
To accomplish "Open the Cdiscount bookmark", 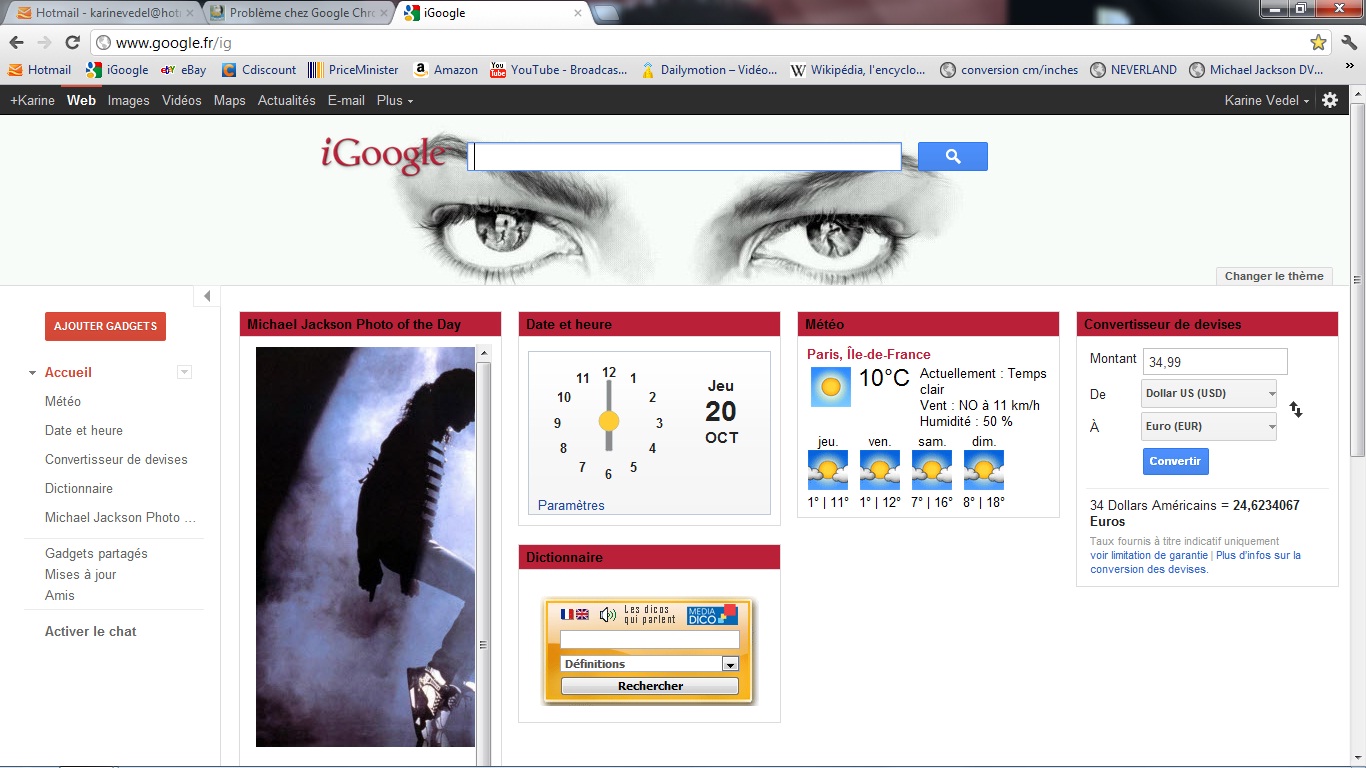I will [259, 70].
